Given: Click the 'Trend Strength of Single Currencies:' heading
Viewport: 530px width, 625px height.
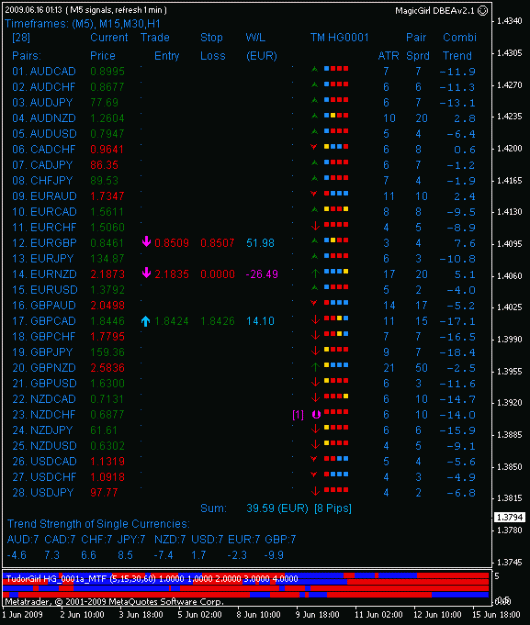Looking at the screenshot, I should coord(98,524).
